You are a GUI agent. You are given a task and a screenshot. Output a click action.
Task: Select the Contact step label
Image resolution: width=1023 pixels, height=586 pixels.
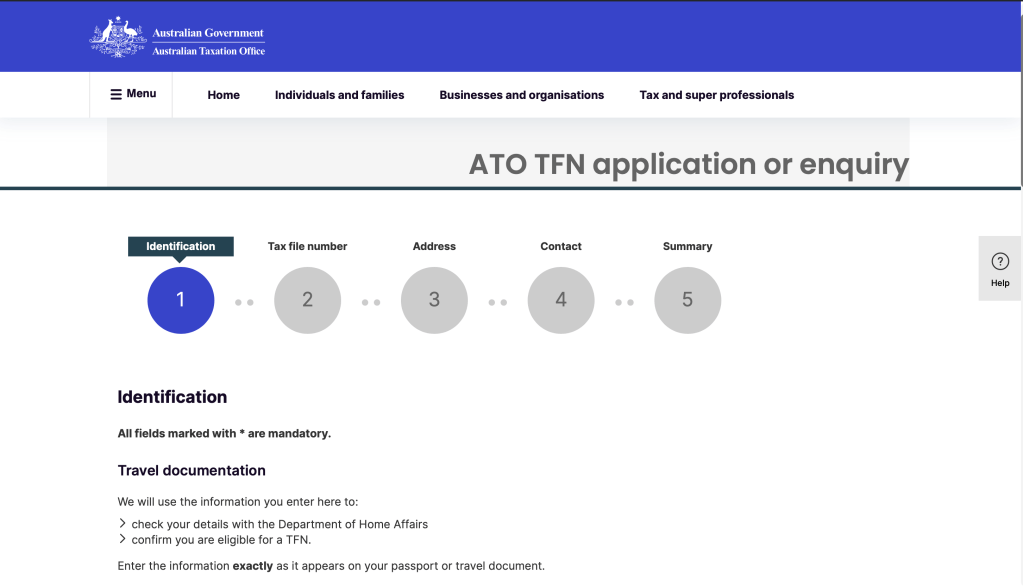[561, 246]
